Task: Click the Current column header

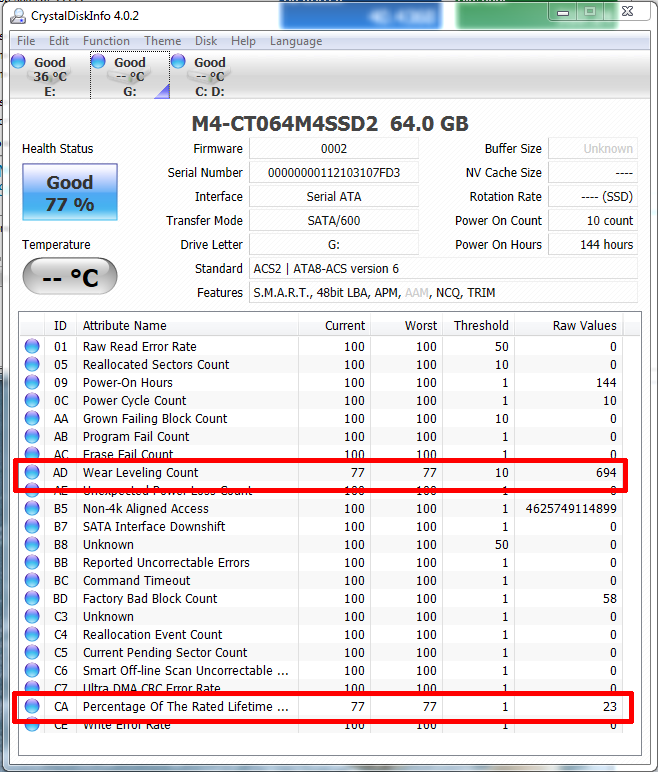Action: click(x=334, y=325)
